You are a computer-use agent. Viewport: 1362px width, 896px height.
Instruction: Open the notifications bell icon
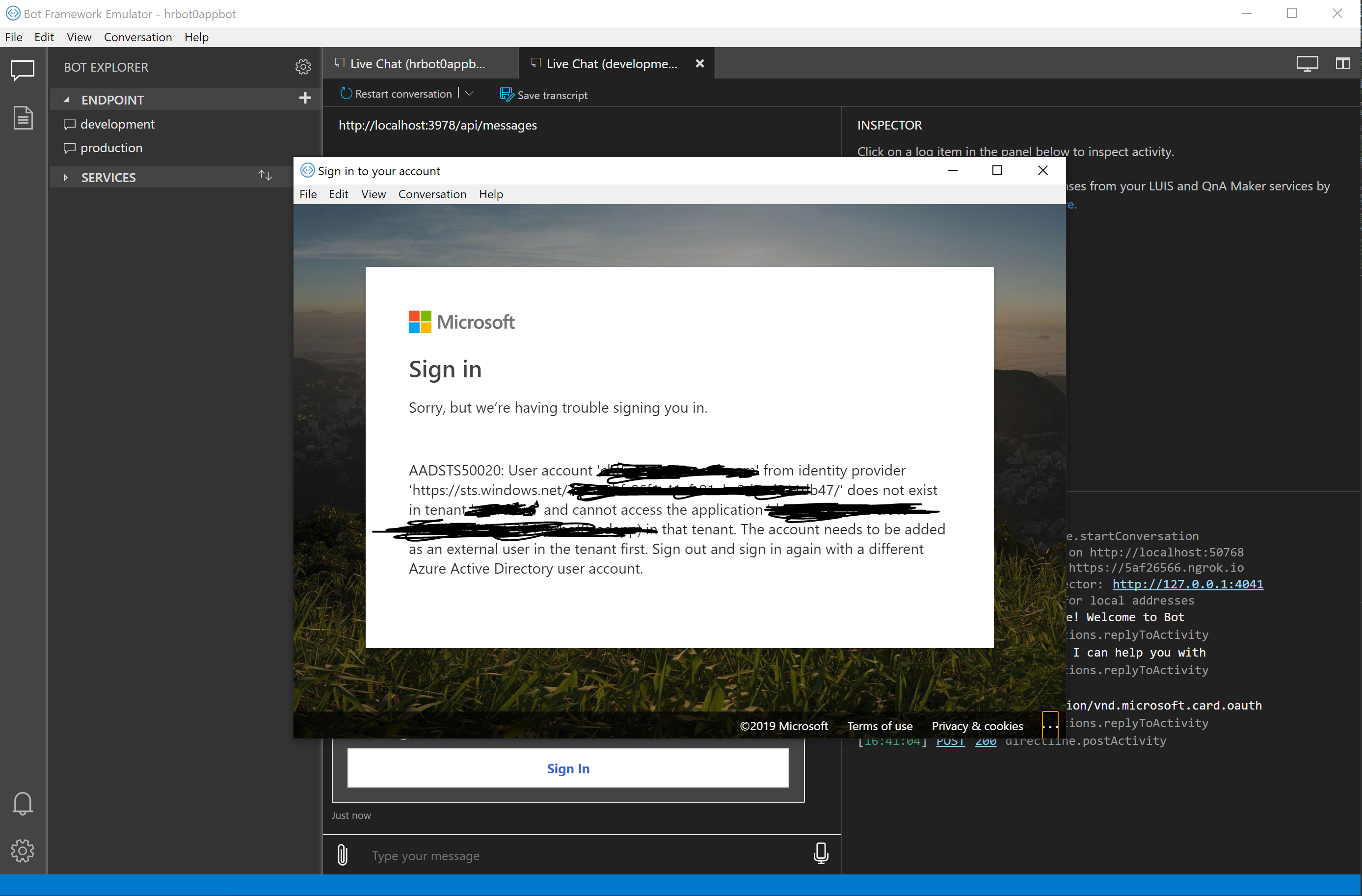click(22, 803)
